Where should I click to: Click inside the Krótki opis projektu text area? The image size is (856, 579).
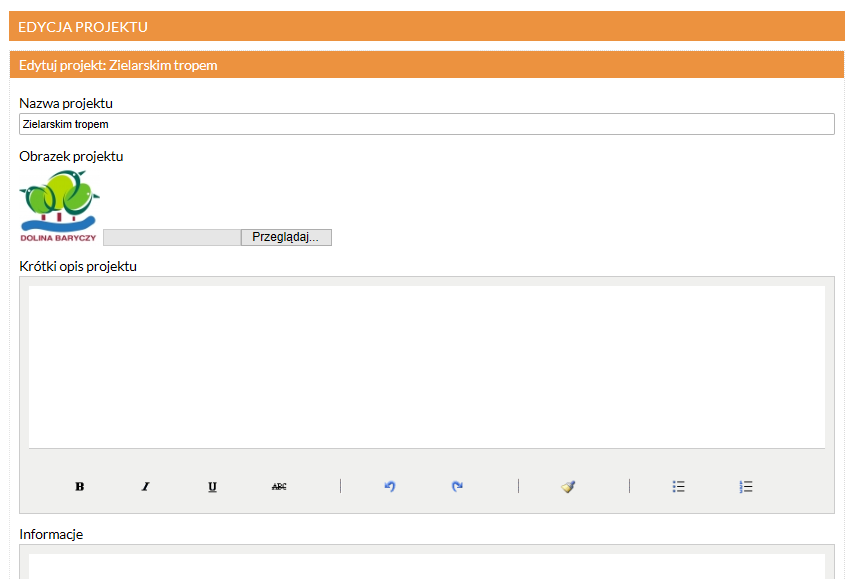pos(427,367)
